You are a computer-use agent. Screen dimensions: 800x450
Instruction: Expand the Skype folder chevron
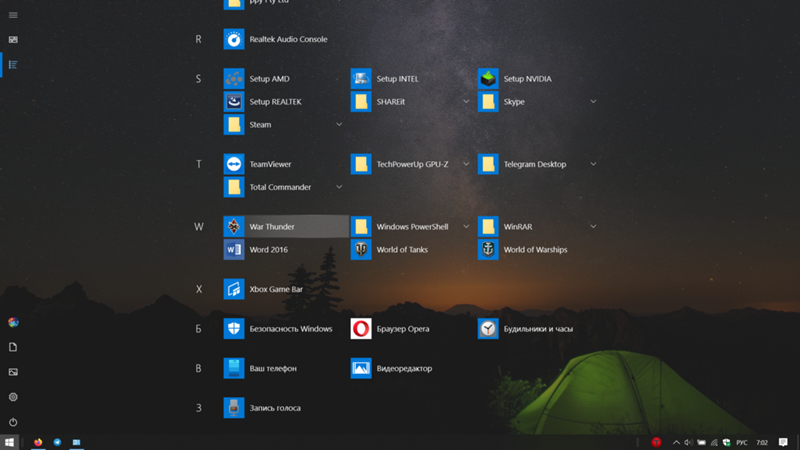593,102
